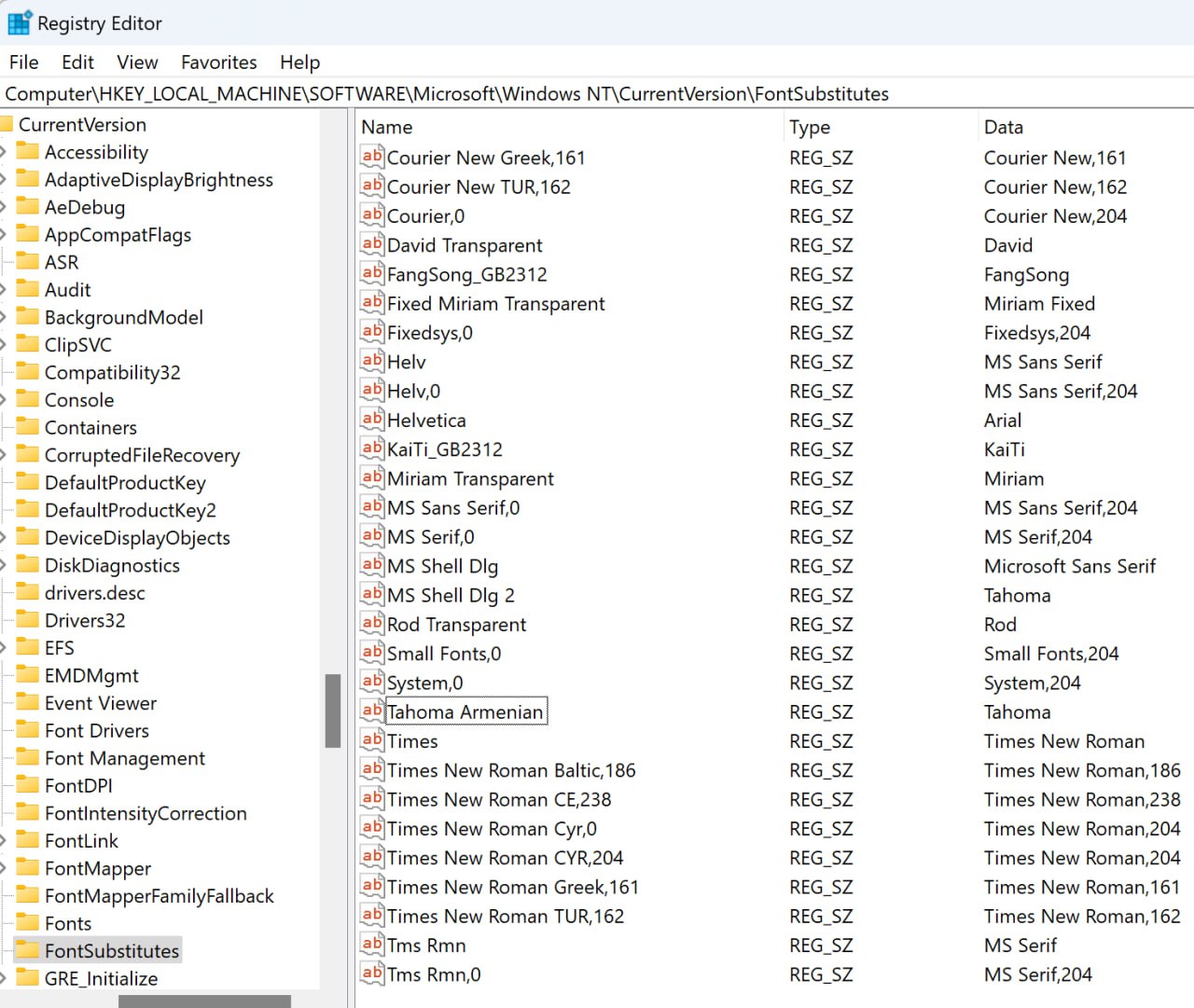The image size is (1194, 1008).
Task: Click the Registry Editor app icon in title bar
Action: 19,22
